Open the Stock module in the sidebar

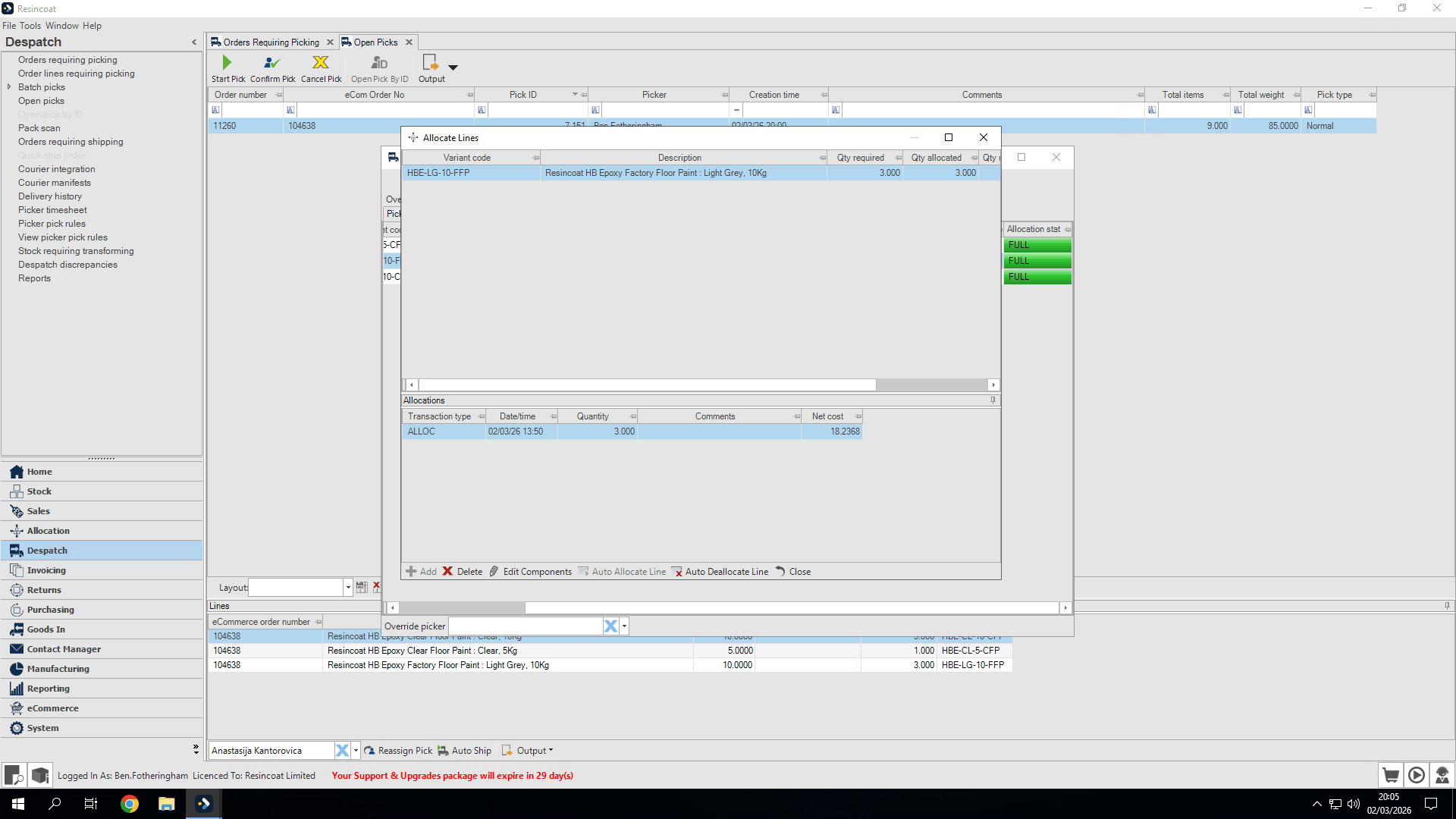pos(102,491)
